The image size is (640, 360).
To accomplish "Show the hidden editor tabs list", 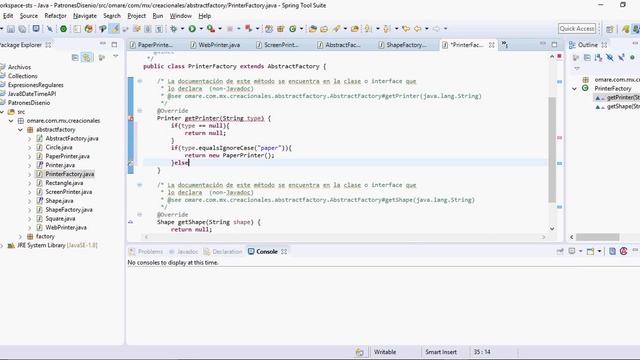I will pyautogui.click(x=505, y=44).
